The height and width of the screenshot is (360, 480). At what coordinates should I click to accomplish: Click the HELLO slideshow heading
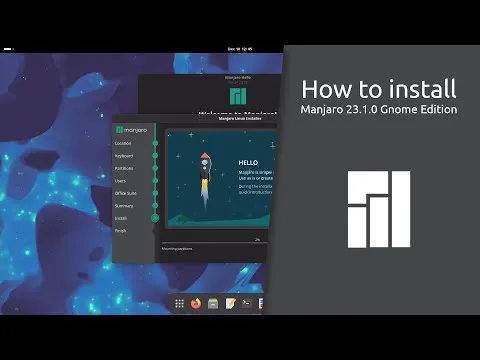point(248,163)
